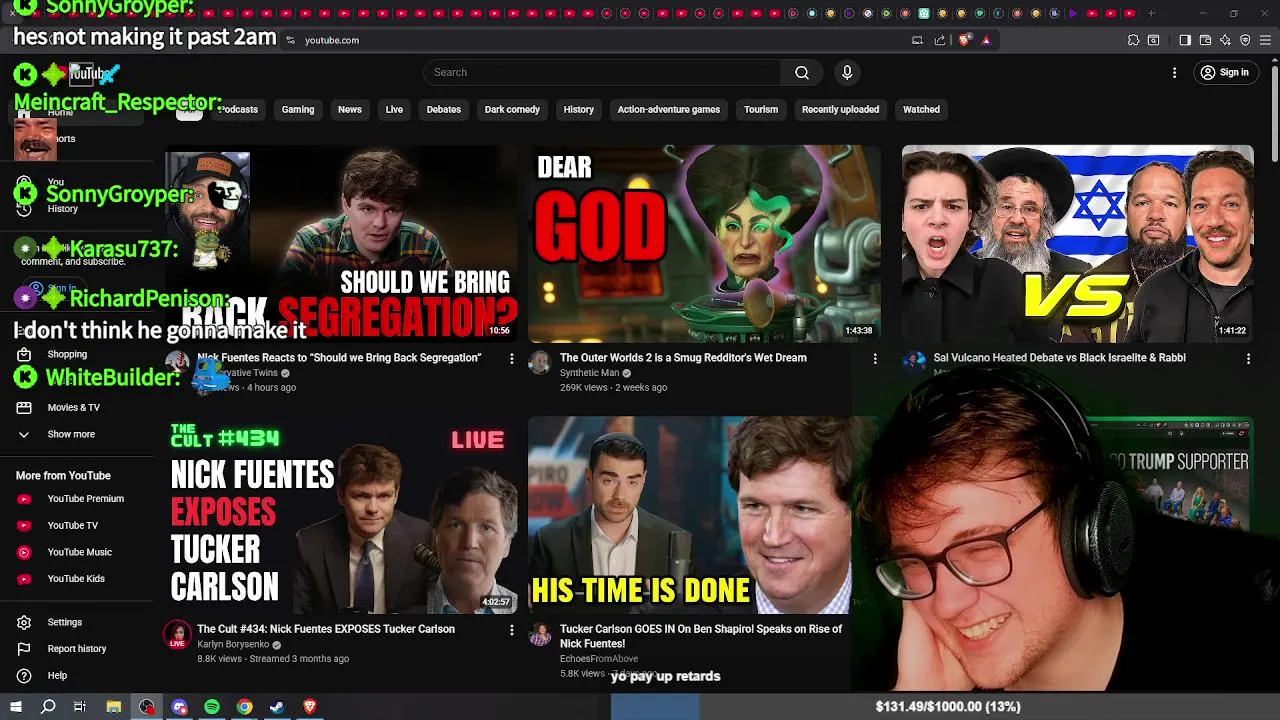Open more options for Outer Worlds 2 video
The image size is (1280, 720).
[x=875, y=358]
